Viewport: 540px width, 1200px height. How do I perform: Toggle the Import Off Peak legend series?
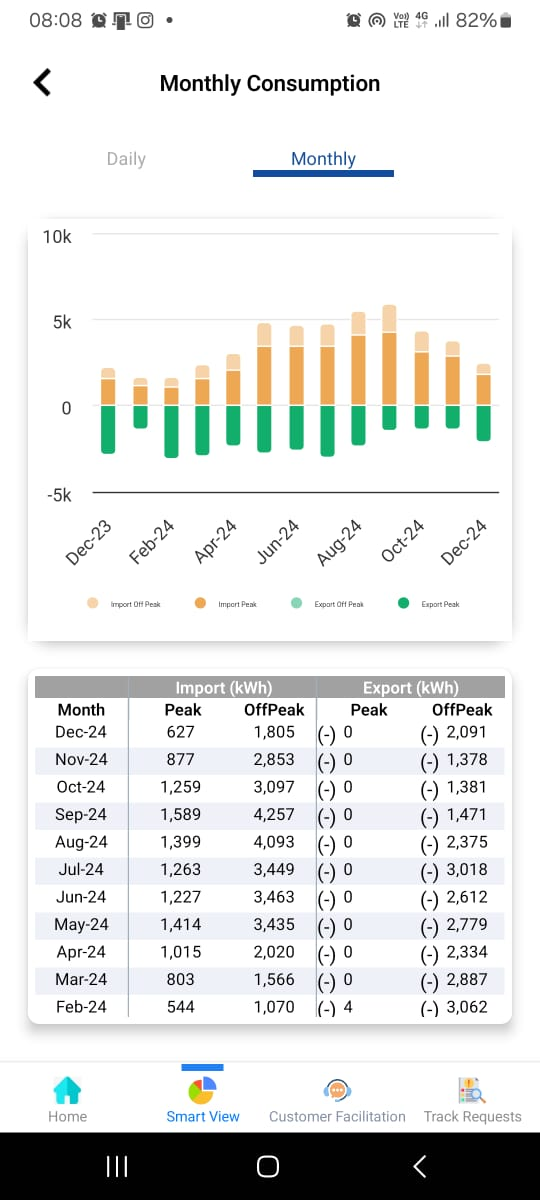pyautogui.click(x=124, y=604)
